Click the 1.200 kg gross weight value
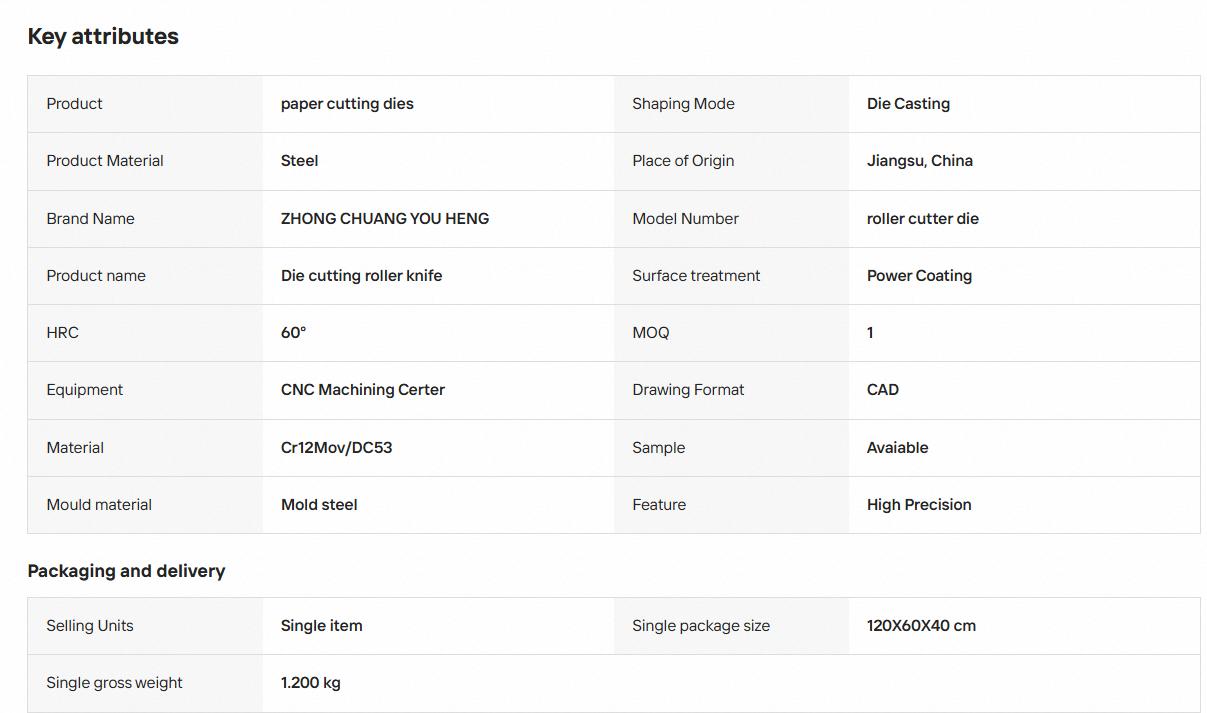This screenshot has height=713, width=1207. [310, 683]
